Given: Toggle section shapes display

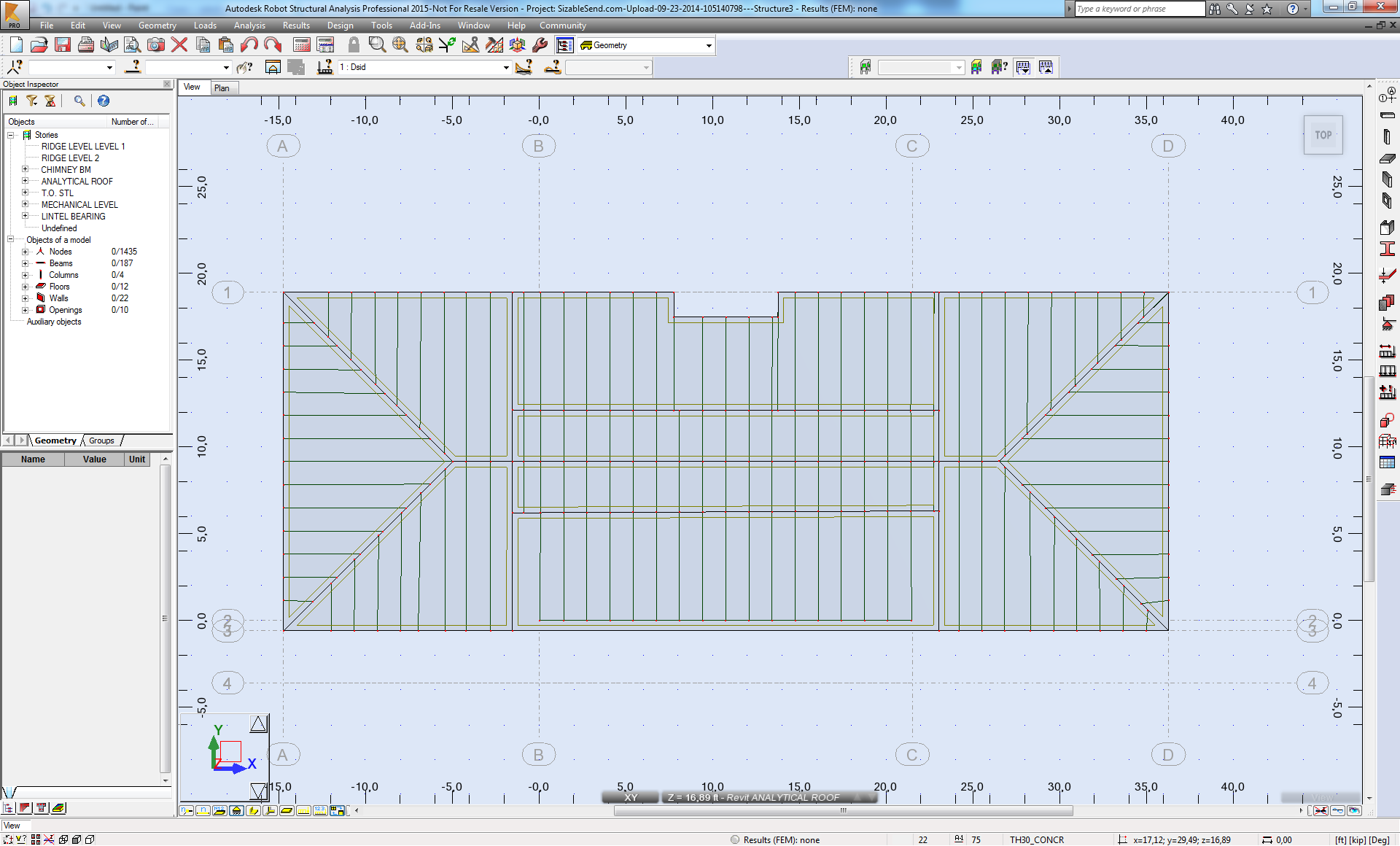Looking at the screenshot, I should (254, 810).
